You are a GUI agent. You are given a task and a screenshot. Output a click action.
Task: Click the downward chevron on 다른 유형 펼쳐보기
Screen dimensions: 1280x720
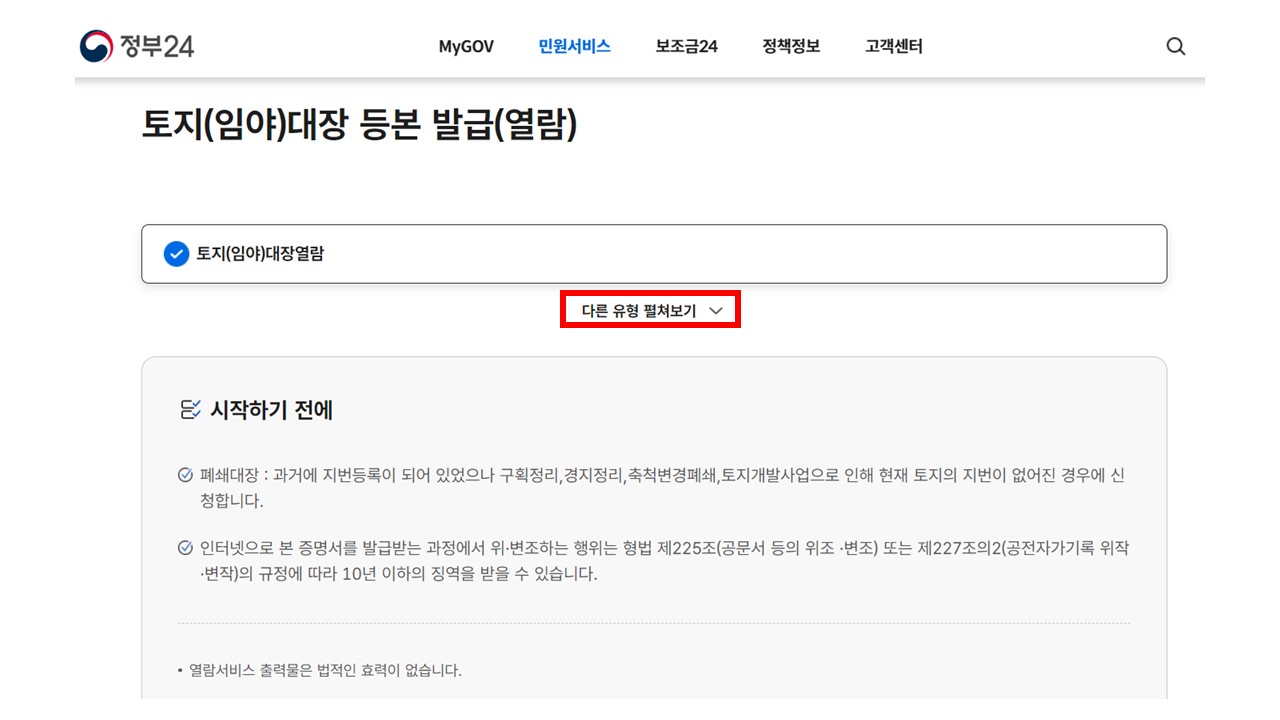pos(716,310)
